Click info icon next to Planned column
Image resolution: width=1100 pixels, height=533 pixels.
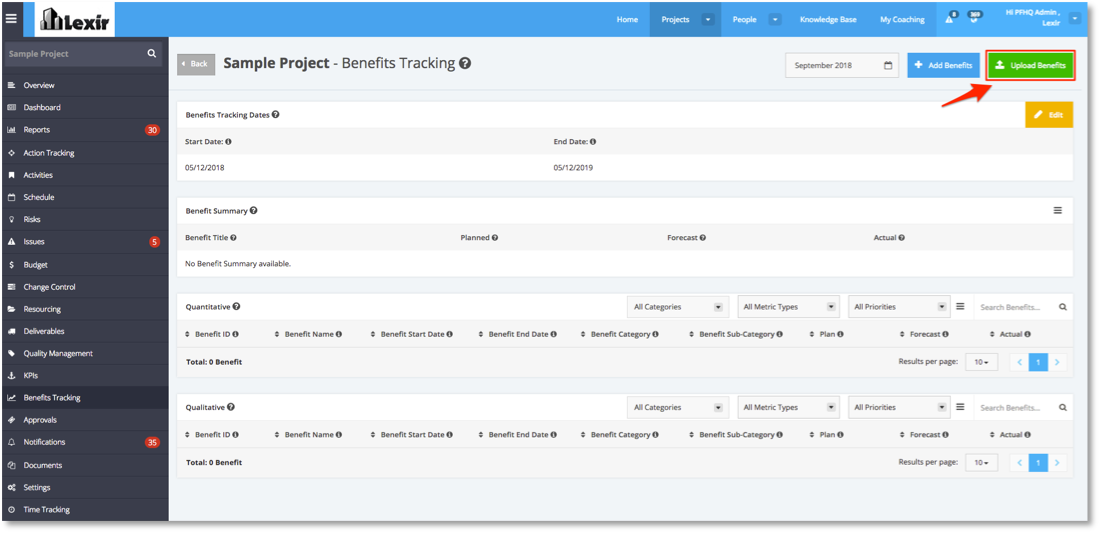click(x=495, y=238)
